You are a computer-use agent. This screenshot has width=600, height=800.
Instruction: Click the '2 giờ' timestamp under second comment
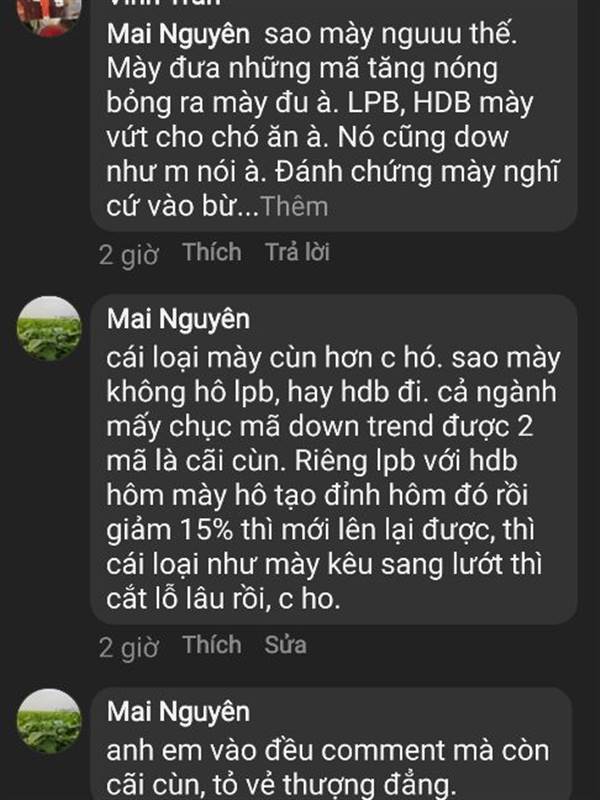pos(129,646)
